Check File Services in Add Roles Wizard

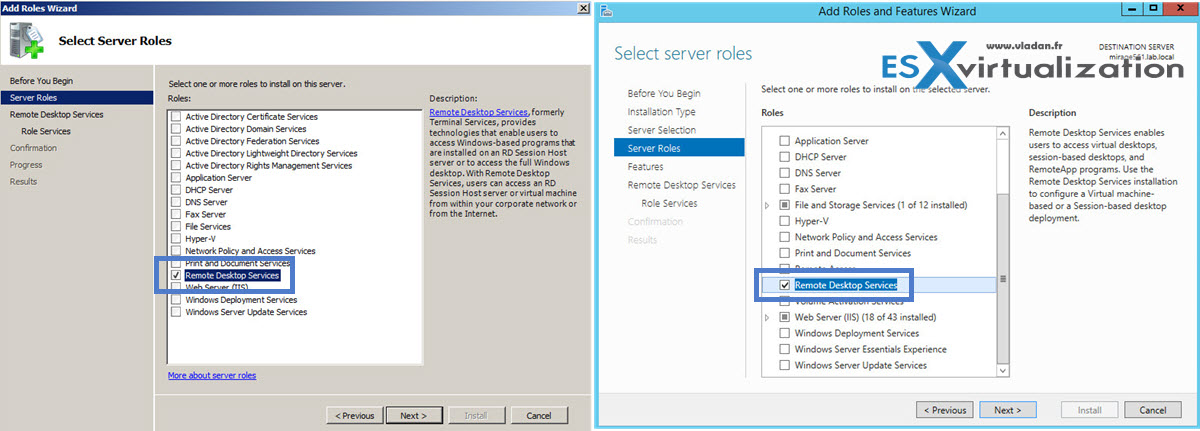176,226
